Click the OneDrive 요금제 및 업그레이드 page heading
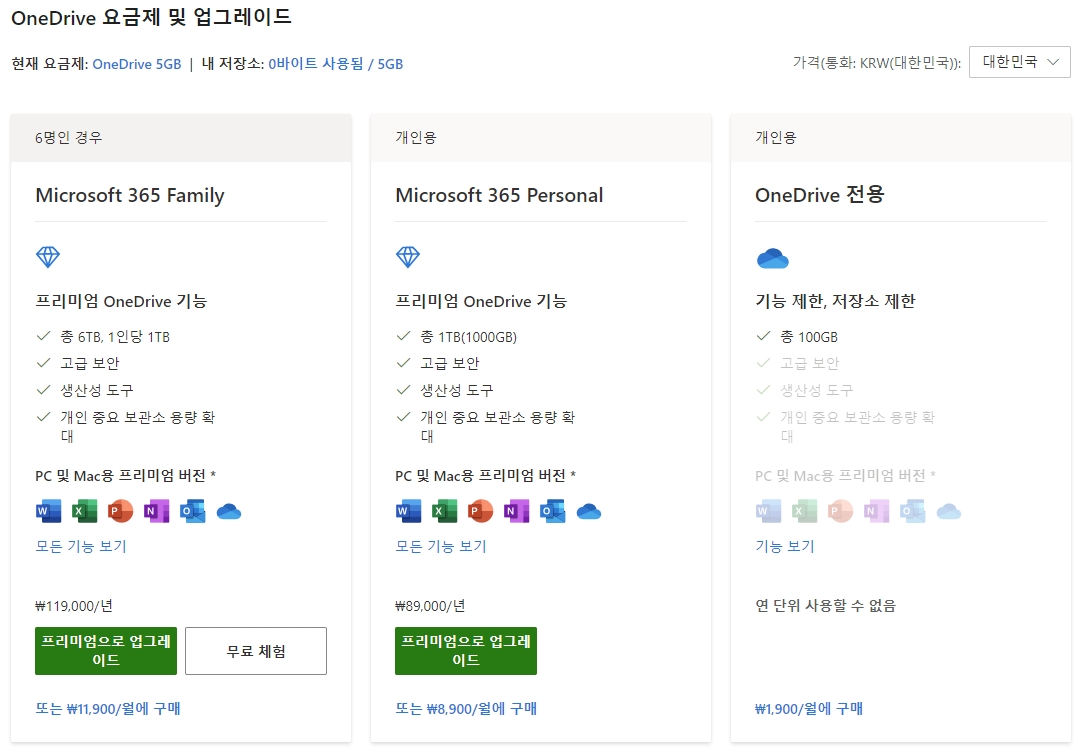 point(152,17)
